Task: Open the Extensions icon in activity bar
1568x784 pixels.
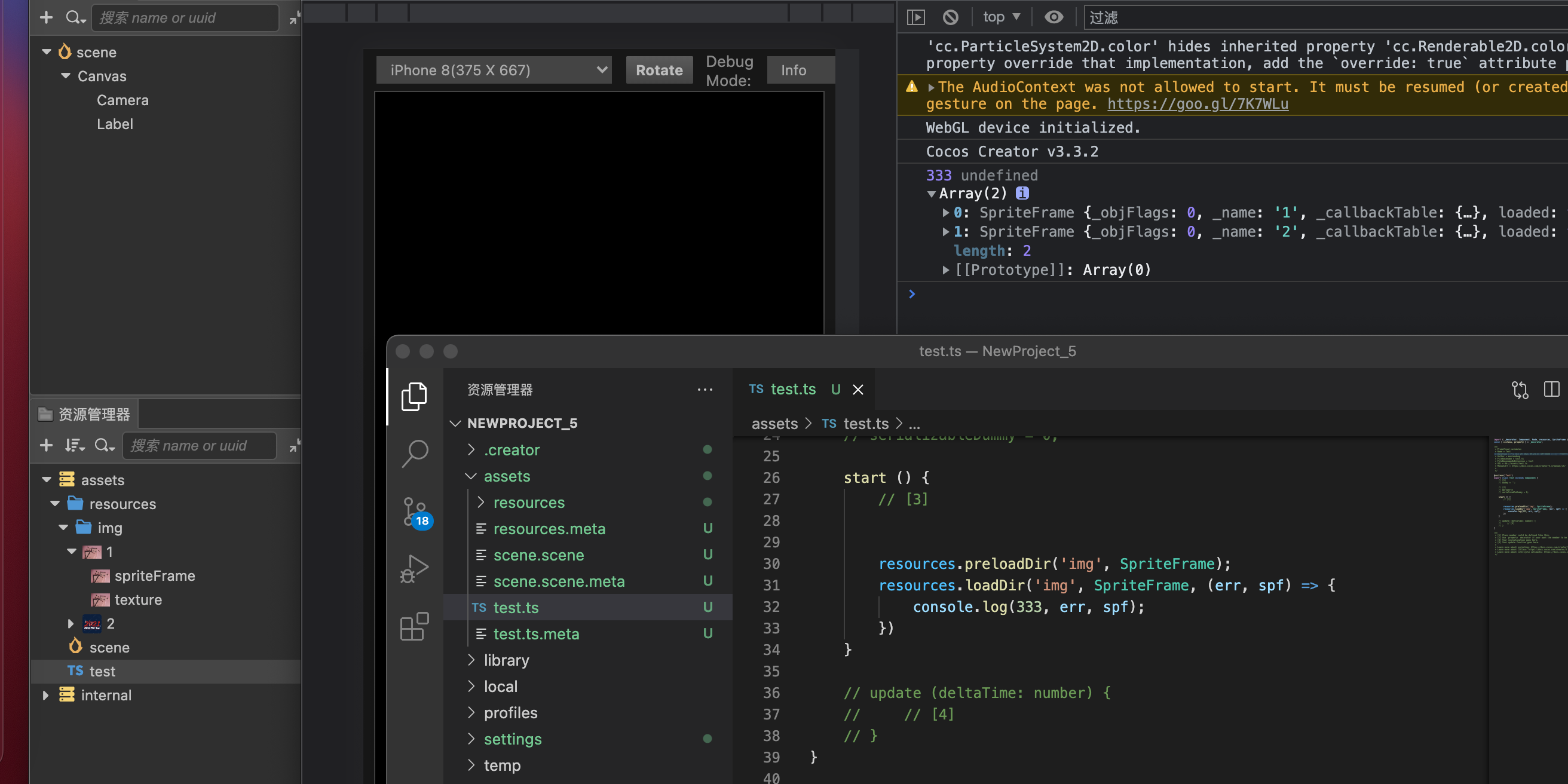Action: click(414, 626)
